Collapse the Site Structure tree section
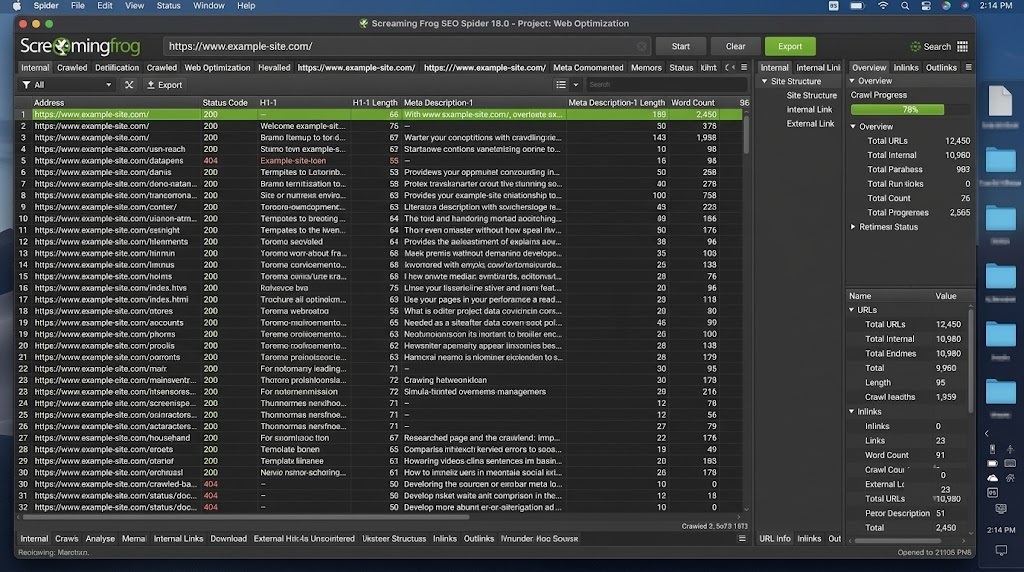 coord(765,82)
